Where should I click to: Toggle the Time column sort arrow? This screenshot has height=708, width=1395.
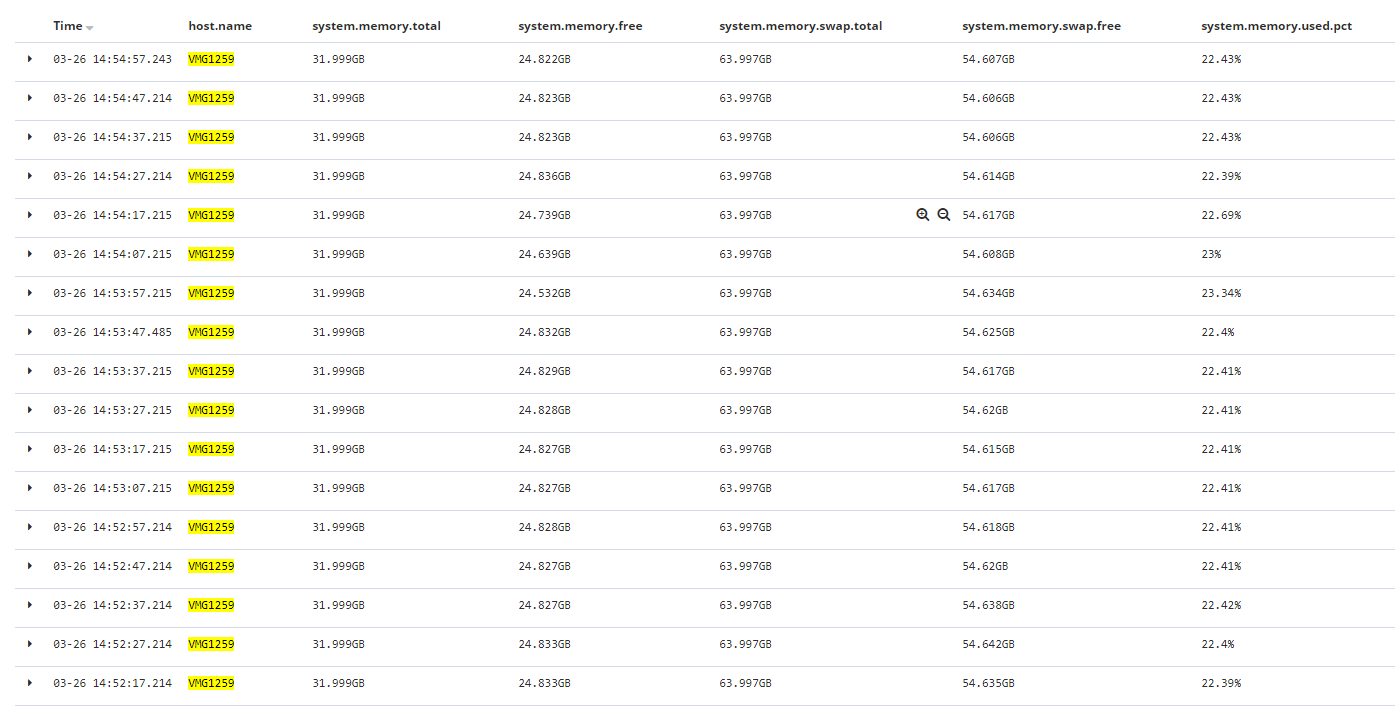click(90, 27)
